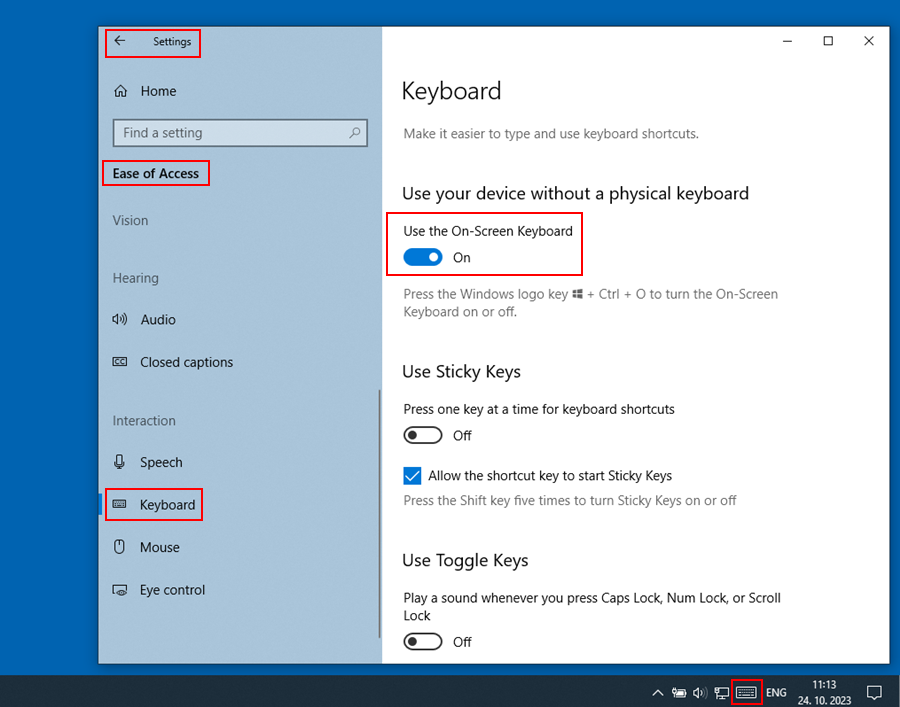The image size is (900, 707).
Task: Open the Home settings page
Action: (145, 91)
